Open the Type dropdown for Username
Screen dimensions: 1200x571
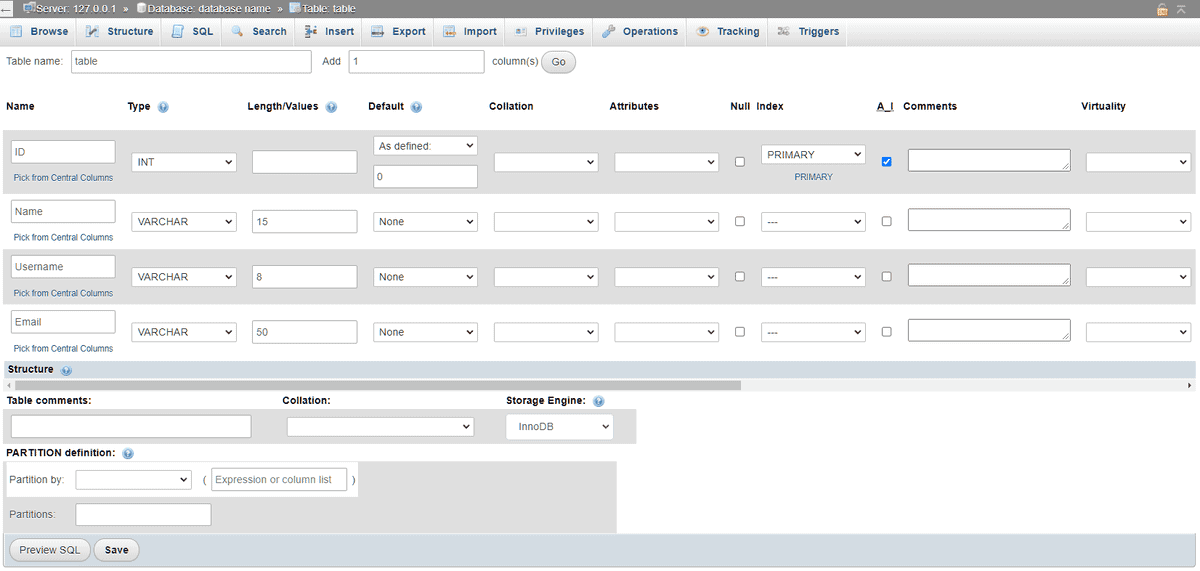click(x=184, y=277)
